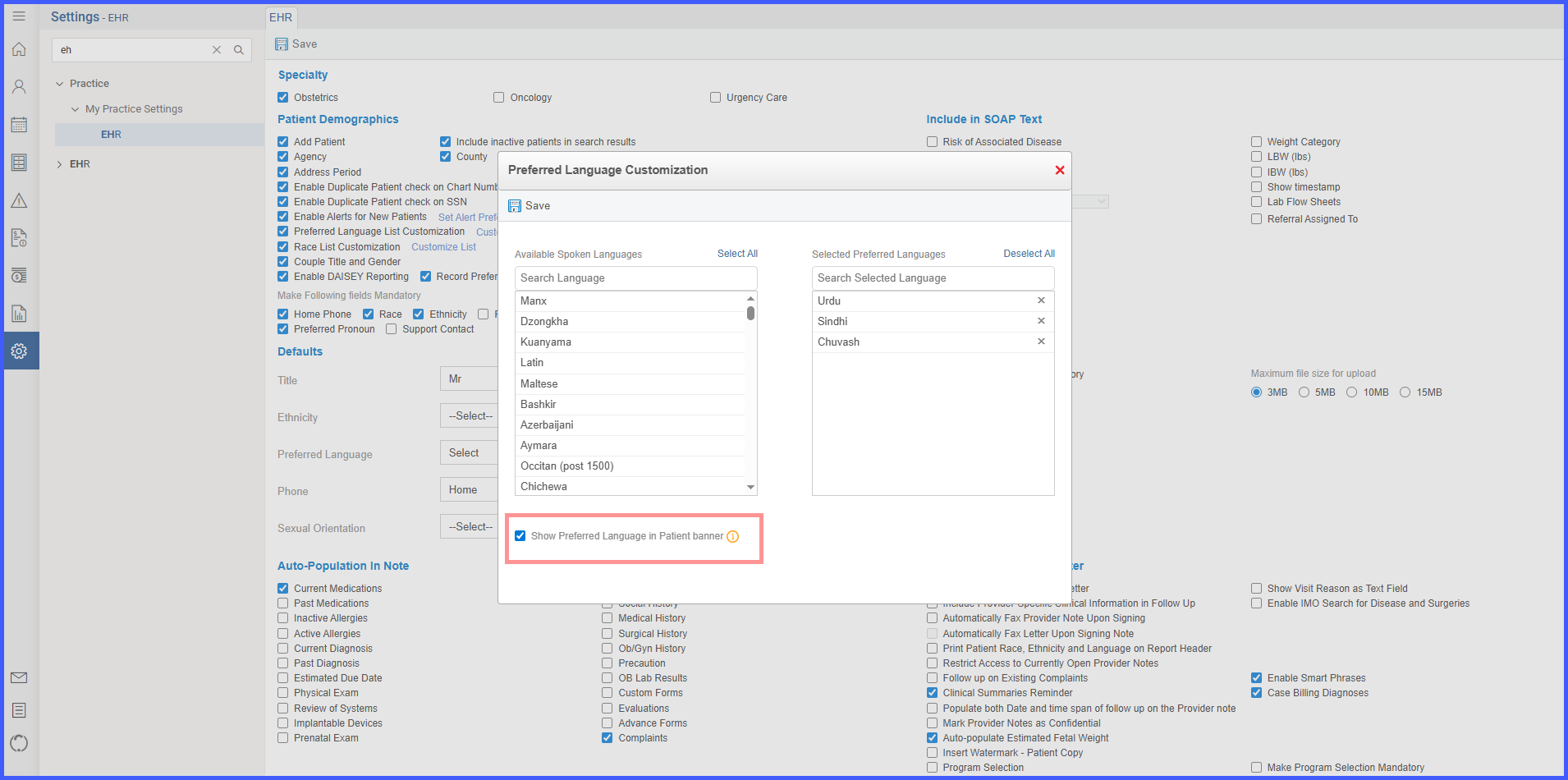The width and height of the screenshot is (1568, 780).
Task: Open the Calendar scheduling icon in sidebar
Action: click(19, 125)
